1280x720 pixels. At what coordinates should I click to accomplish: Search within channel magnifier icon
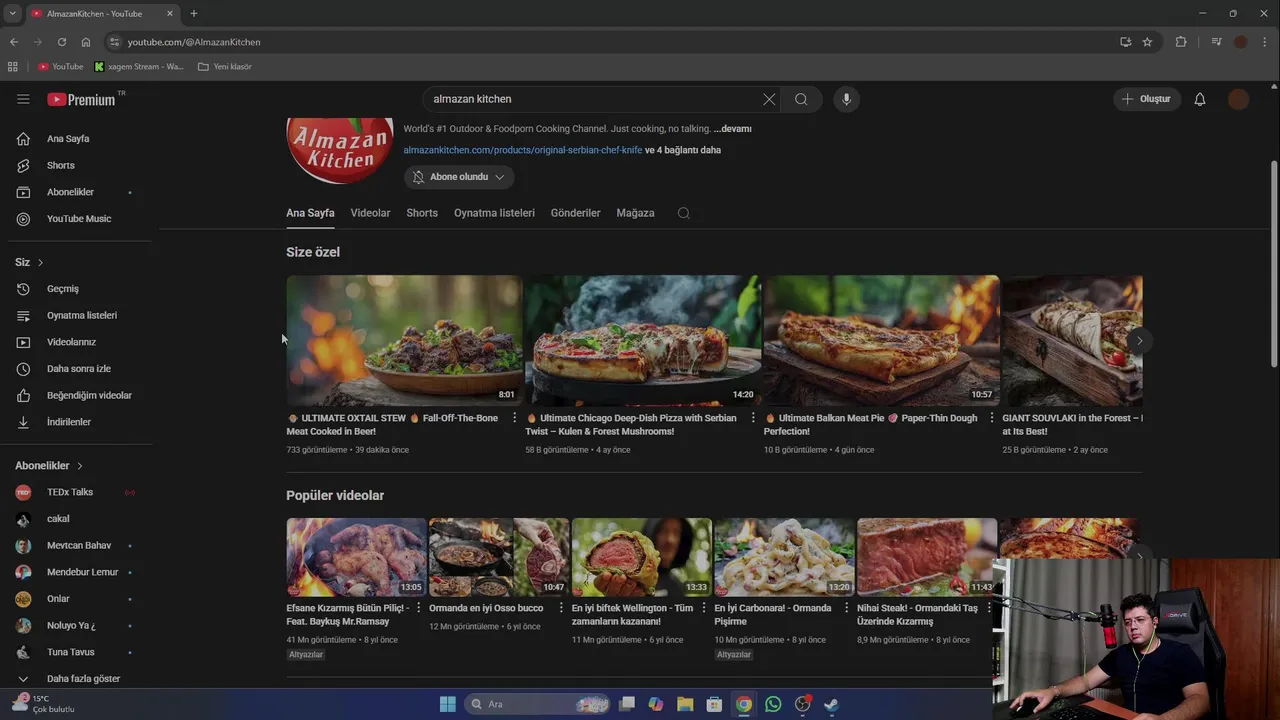tap(684, 213)
